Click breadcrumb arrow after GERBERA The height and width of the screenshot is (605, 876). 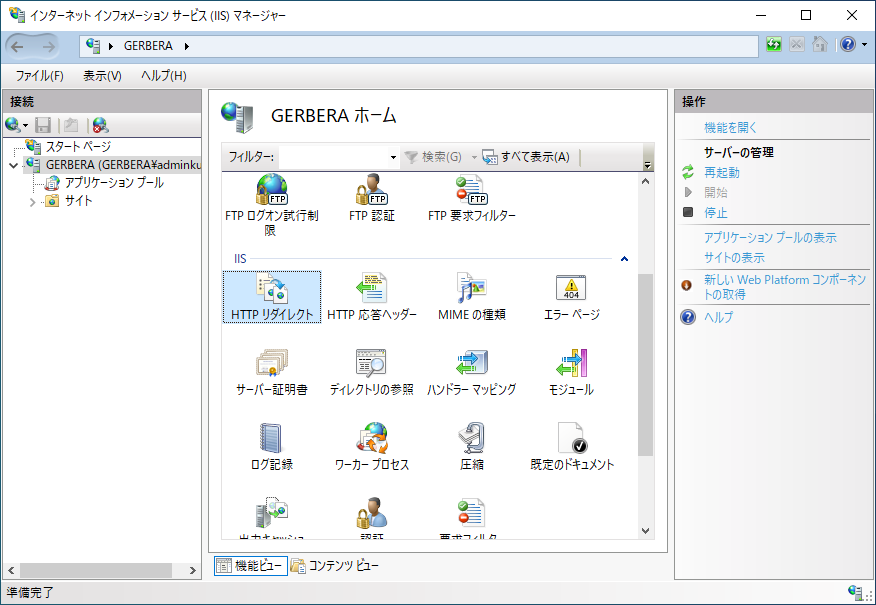(x=187, y=46)
